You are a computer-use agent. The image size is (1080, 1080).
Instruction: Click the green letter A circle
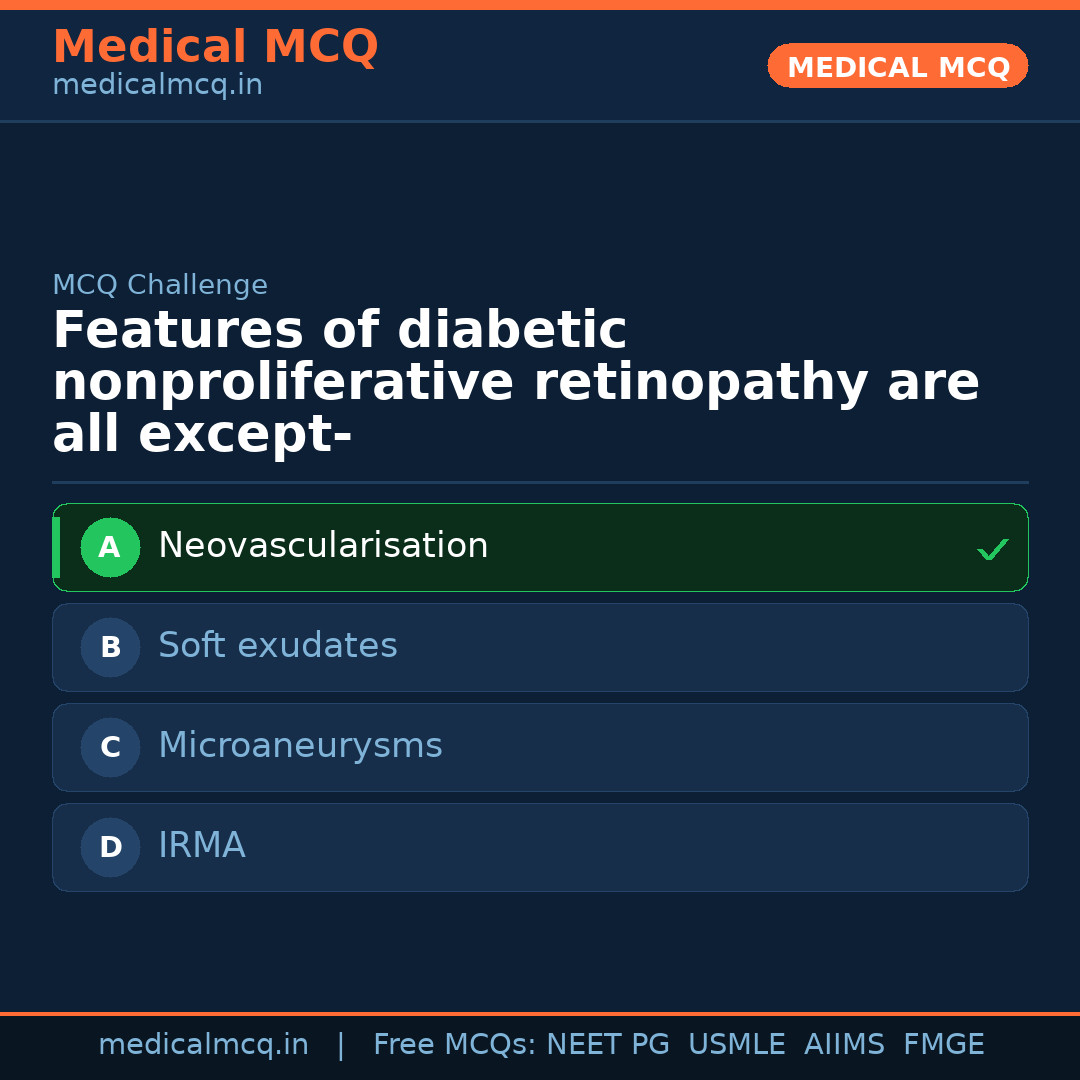110,547
